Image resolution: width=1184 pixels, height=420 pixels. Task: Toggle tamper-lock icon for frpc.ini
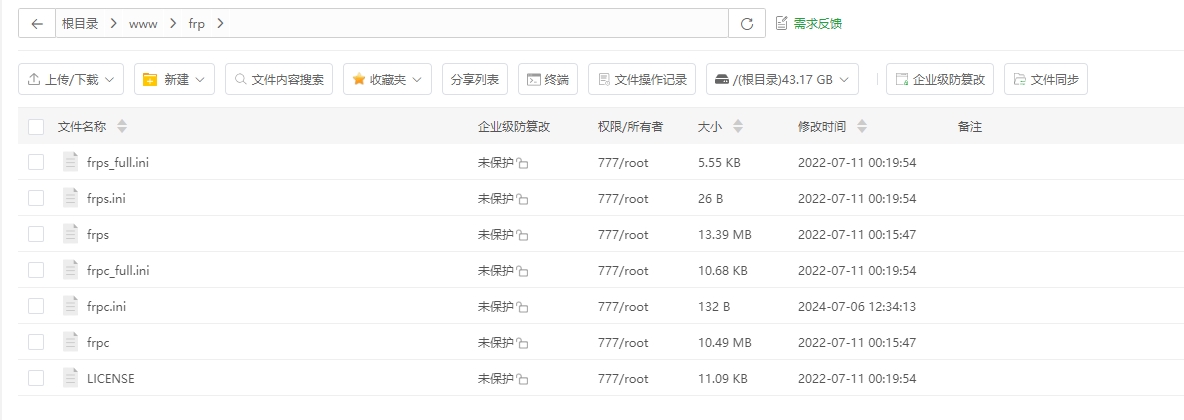[x=523, y=307]
